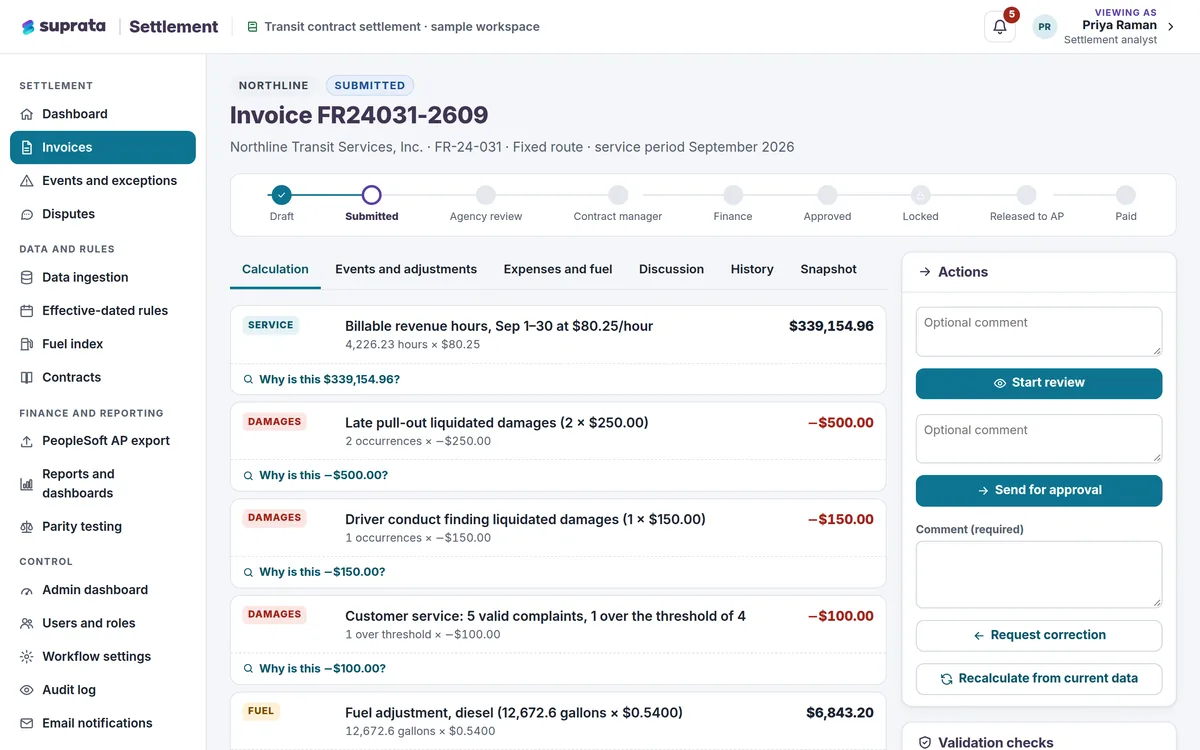Screen dimensions: 1200x750
Task: Click the Request correction button
Action: (1039, 635)
